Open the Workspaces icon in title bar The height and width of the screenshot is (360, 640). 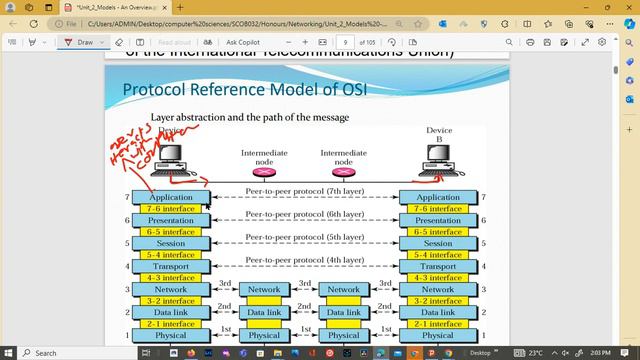(29, 7)
